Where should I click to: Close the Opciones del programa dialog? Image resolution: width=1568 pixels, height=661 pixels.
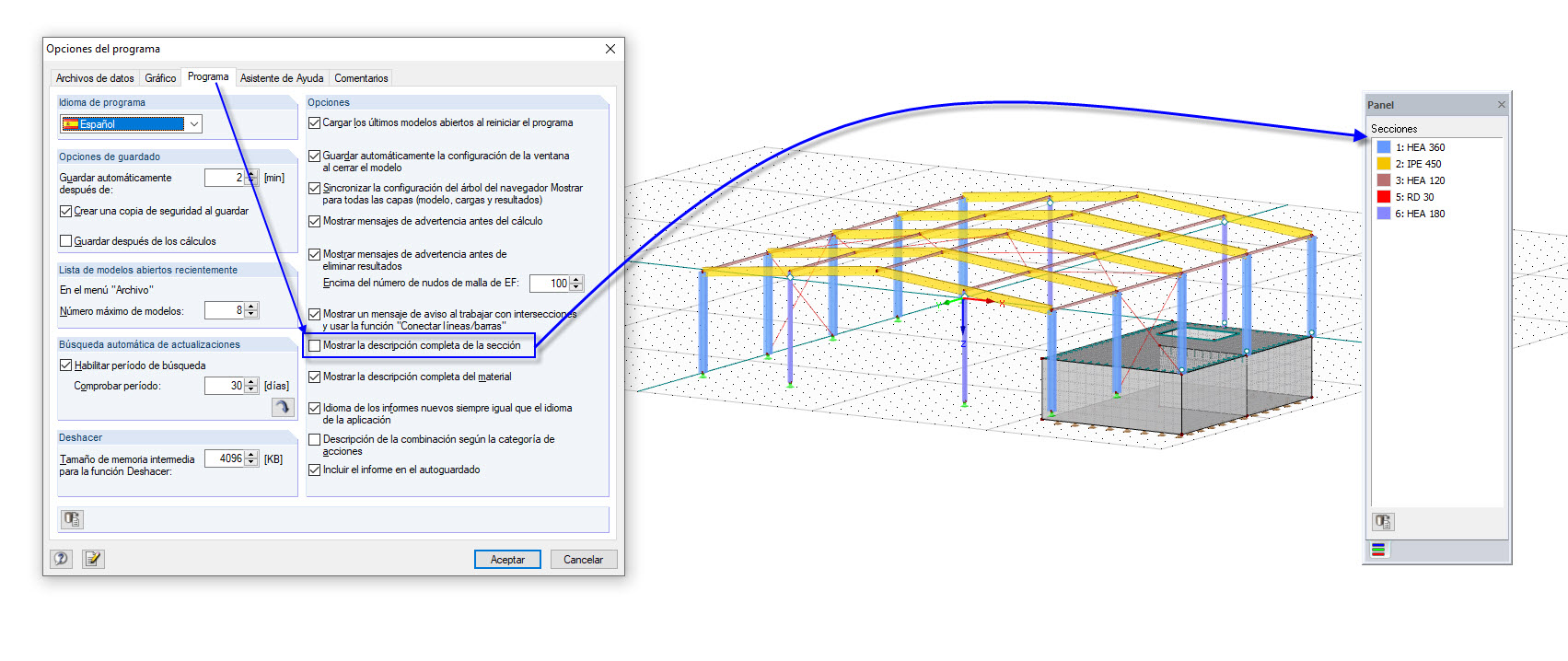click(610, 49)
